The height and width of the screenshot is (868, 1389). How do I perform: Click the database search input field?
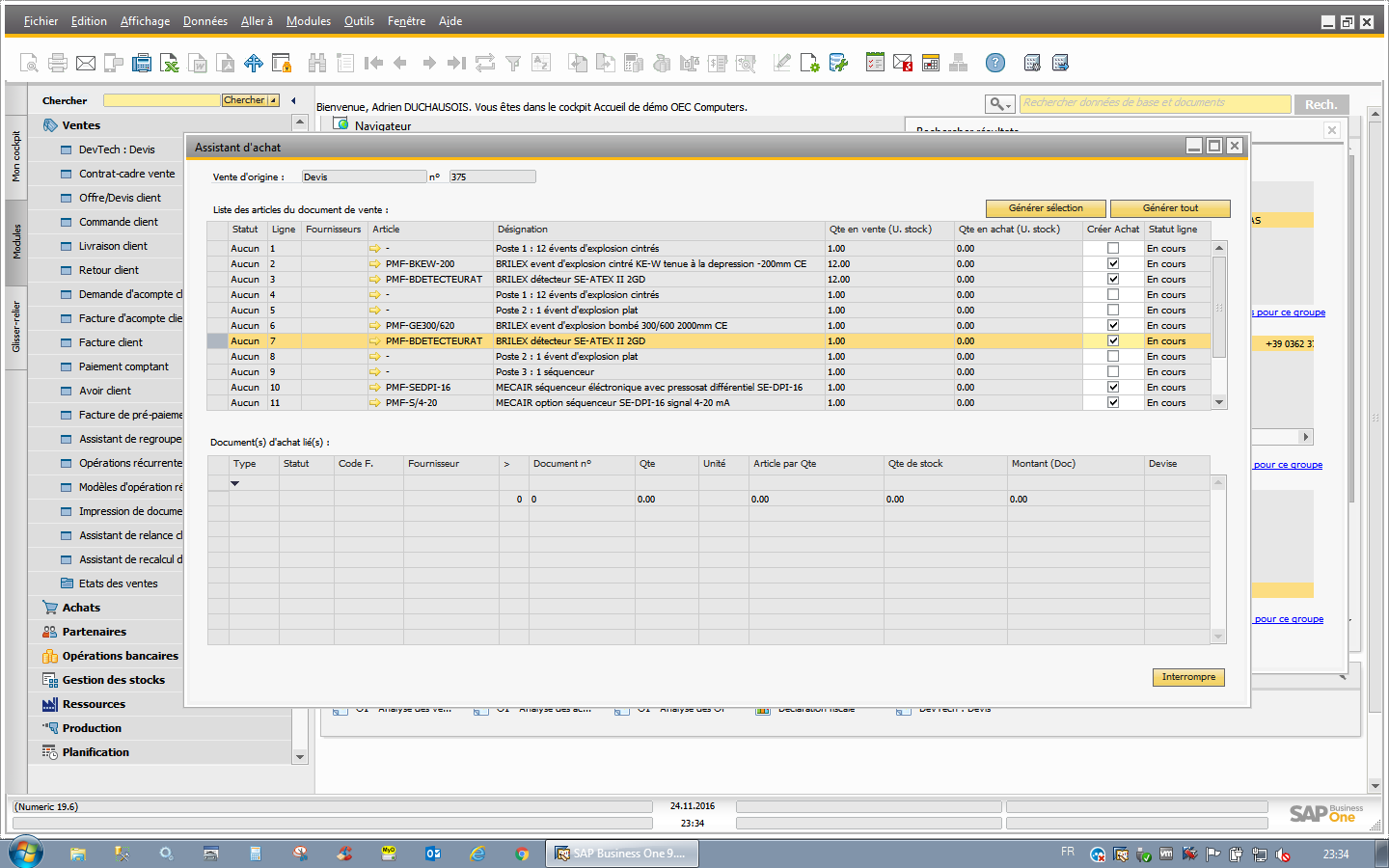click(x=1154, y=103)
